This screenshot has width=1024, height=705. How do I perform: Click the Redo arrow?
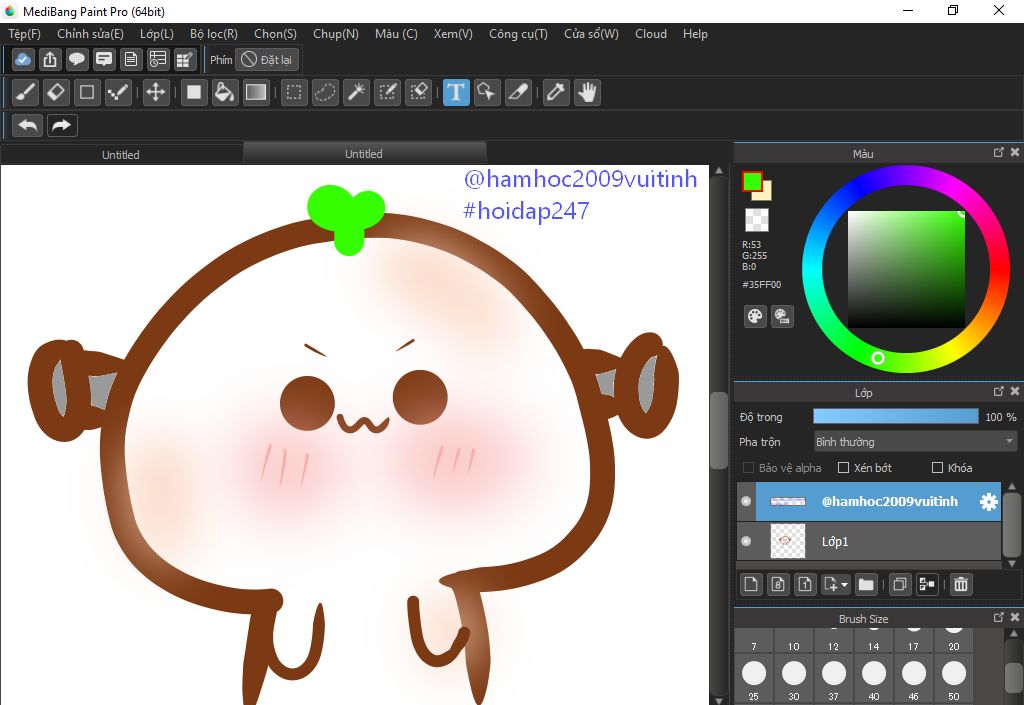coord(62,125)
